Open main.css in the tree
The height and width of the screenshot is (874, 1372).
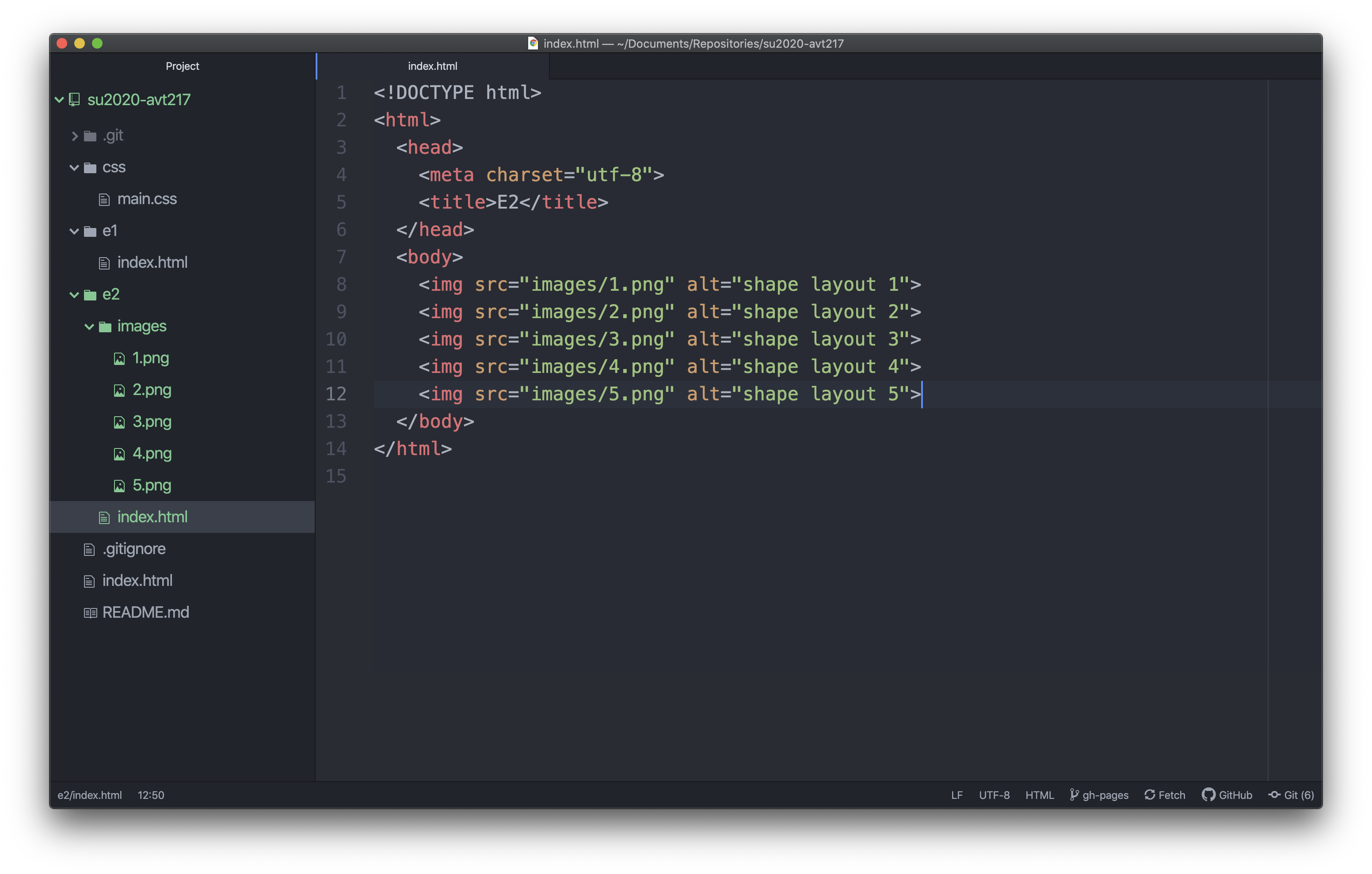[x=147, y=199]
